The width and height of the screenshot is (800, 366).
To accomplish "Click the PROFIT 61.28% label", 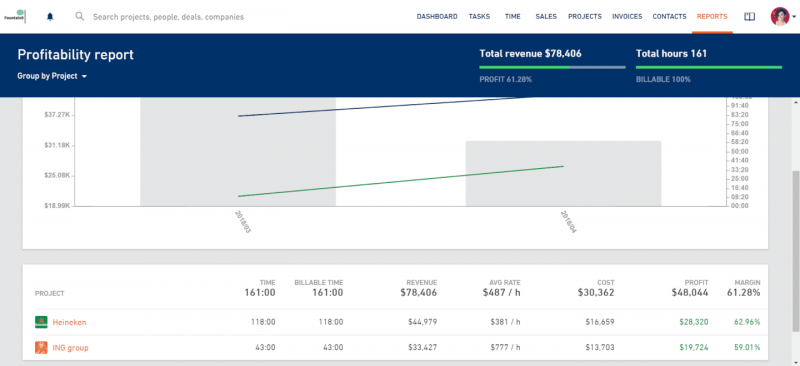I will (506, 80).
